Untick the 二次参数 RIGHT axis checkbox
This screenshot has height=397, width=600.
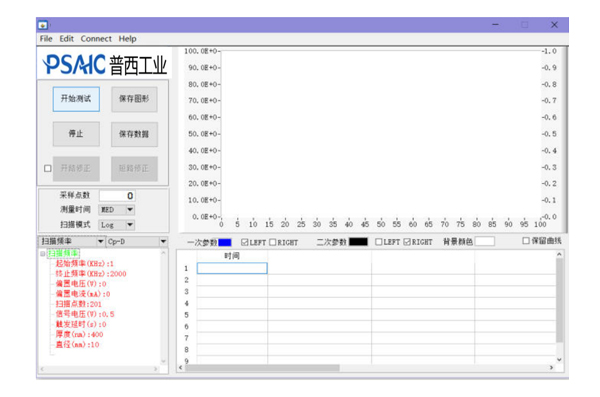click(x=407, y=242)
